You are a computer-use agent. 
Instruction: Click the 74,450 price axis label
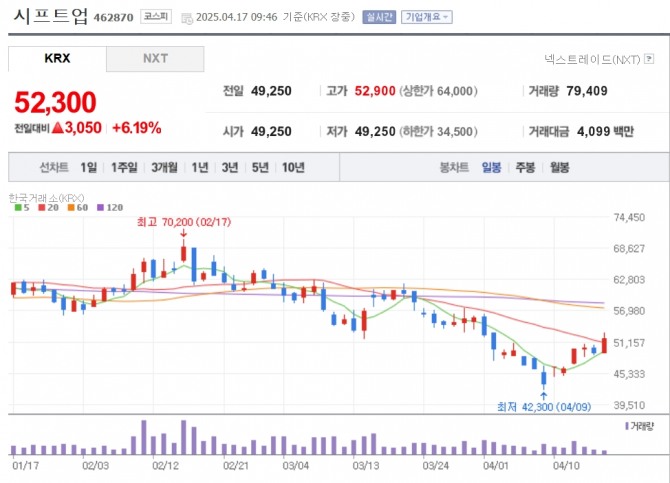coord(629,218)
